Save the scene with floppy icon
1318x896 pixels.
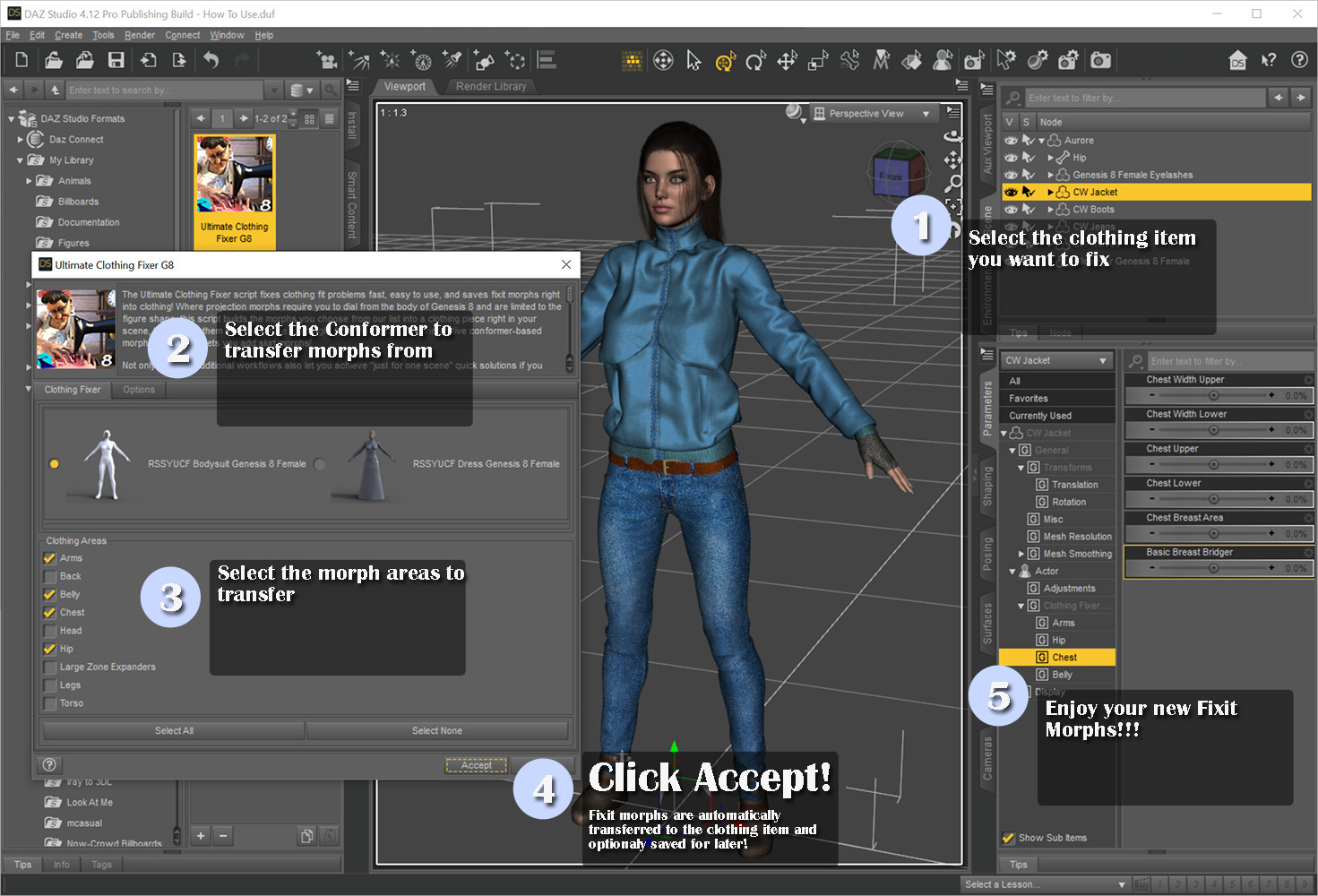116,60
